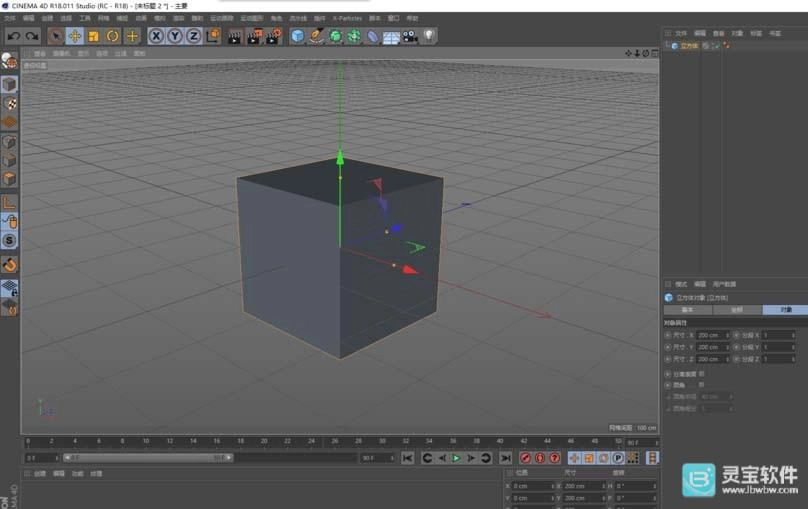This screenshot has width=808, height=509.
Task: Select Edges mode icon
Action: tap(9, 160)
